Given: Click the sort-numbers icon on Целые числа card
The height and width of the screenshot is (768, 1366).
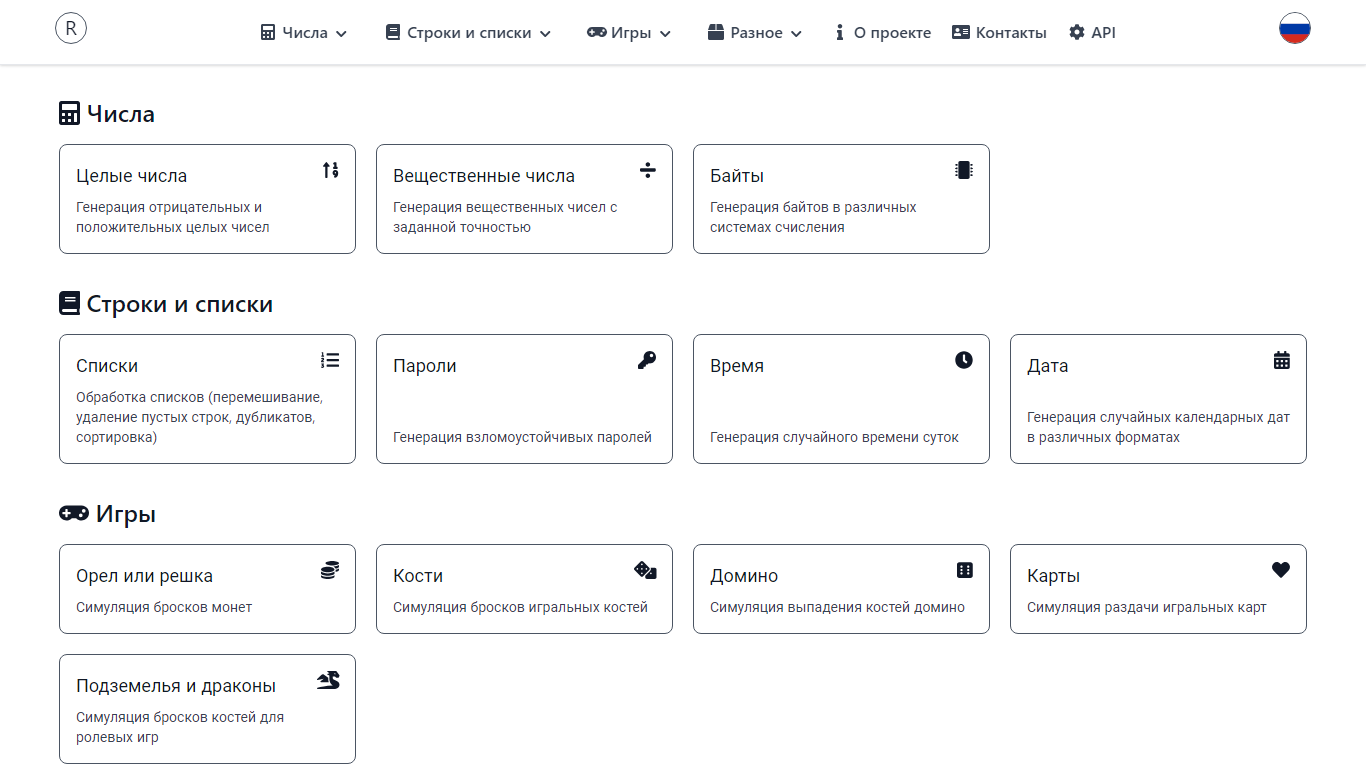Looking at the screenshot, I should 330,170.
